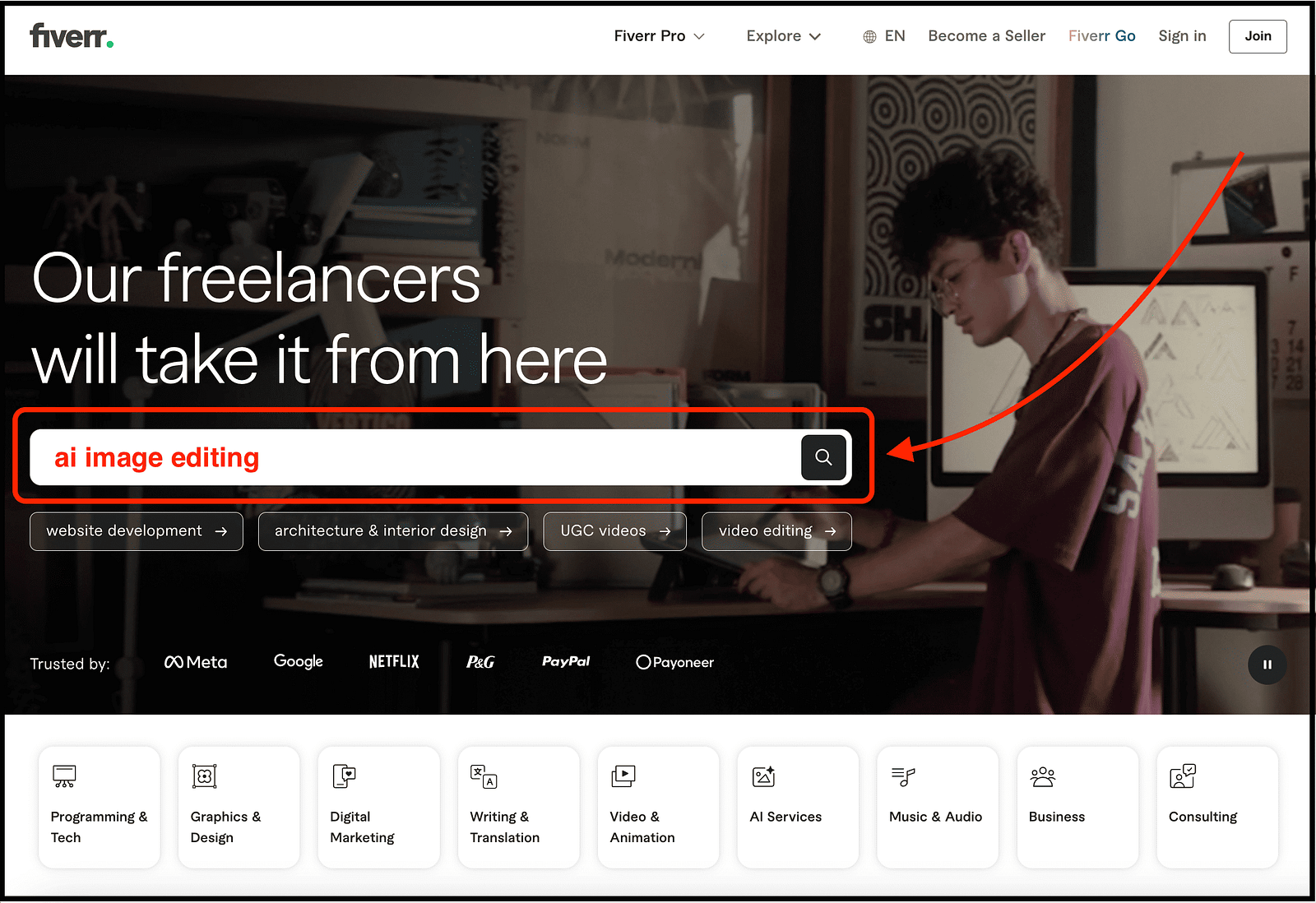Click the Music & Audio icon

tap(903, 776)
